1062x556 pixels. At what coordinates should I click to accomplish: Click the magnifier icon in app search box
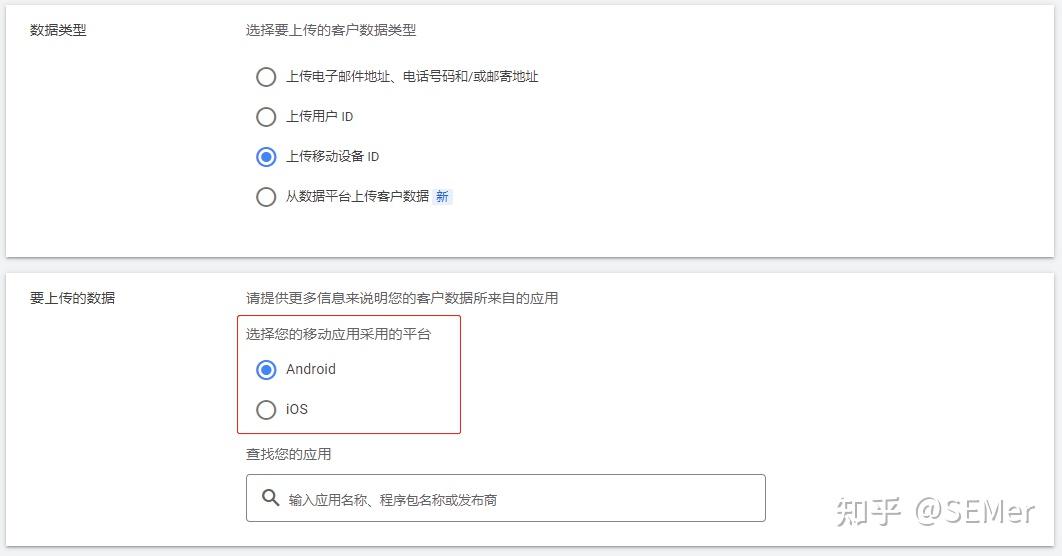(x=270, y=498)
